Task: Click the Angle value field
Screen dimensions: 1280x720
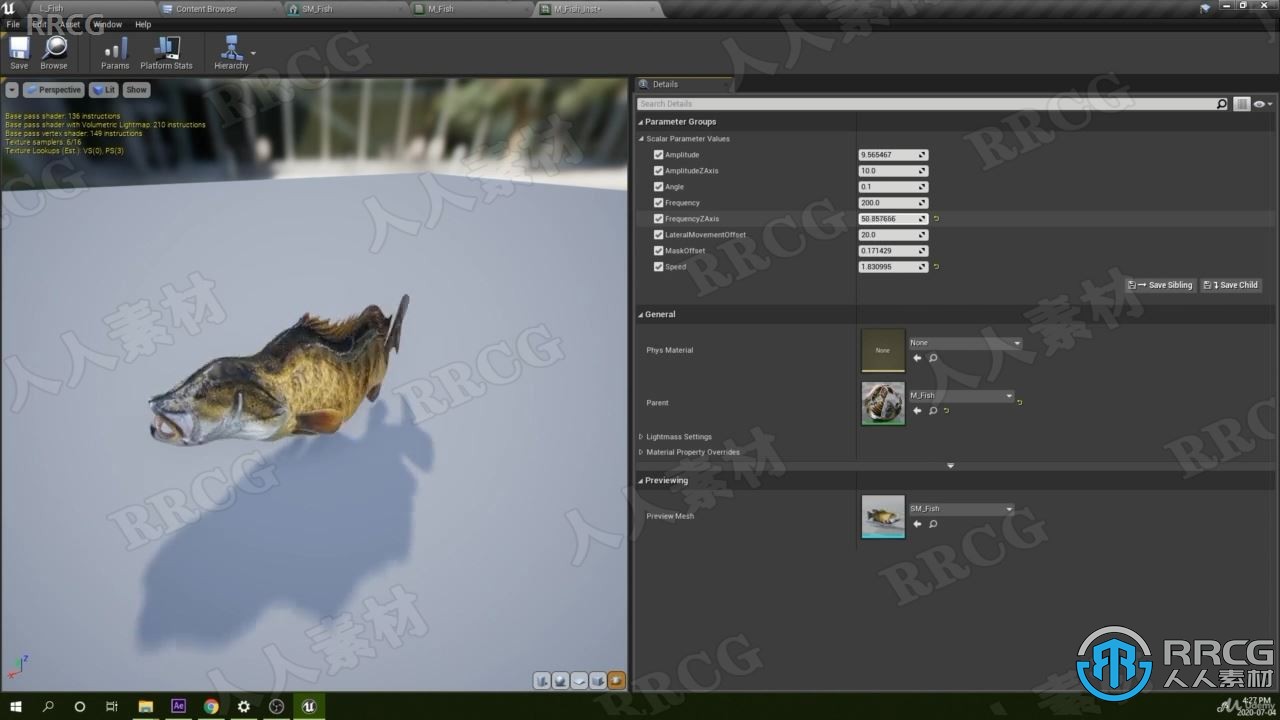Action: (x=893, y=187)
